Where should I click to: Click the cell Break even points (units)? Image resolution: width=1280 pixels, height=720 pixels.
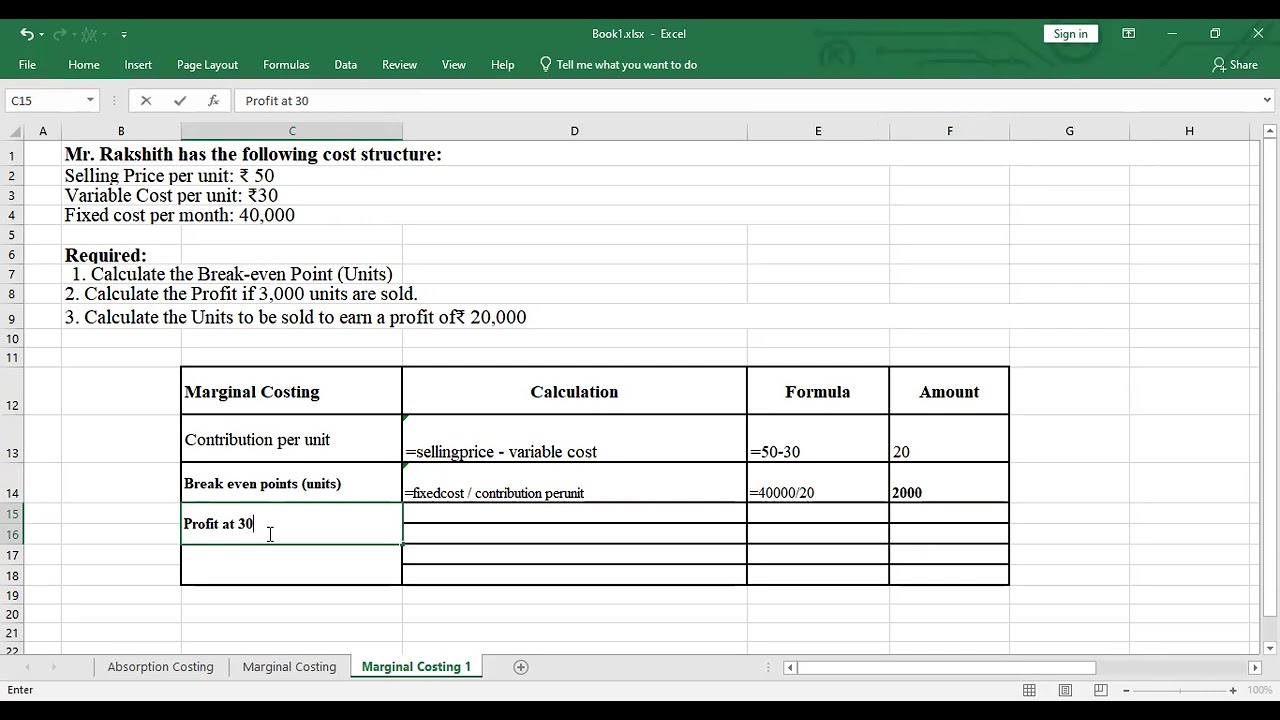[x=291, y=483]
